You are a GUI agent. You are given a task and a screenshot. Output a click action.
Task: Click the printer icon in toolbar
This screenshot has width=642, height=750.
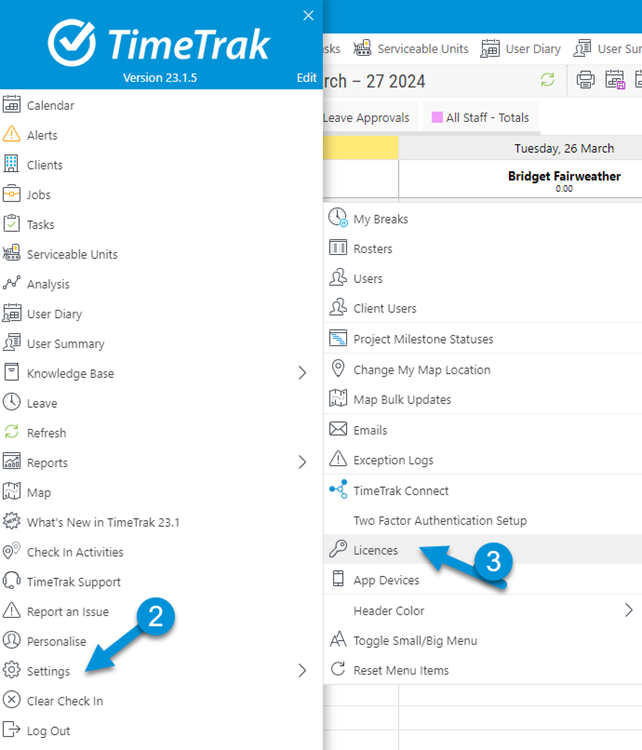pos(586,80)
